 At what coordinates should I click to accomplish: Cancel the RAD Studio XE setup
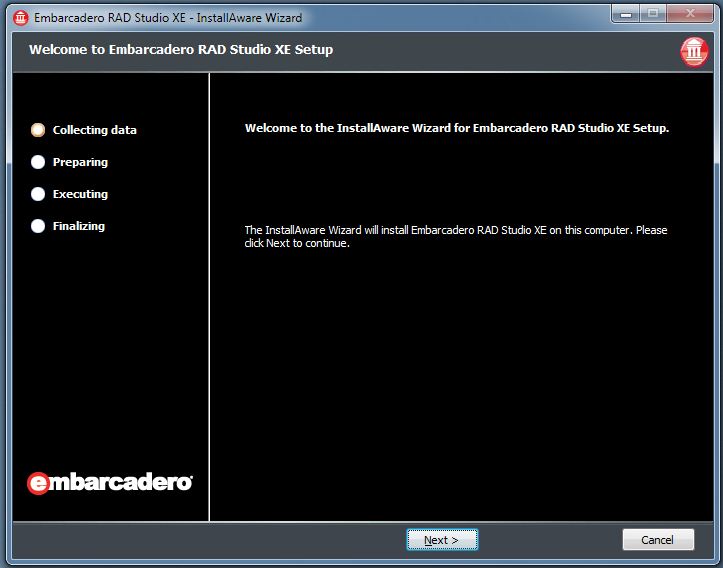pos(658,539)
